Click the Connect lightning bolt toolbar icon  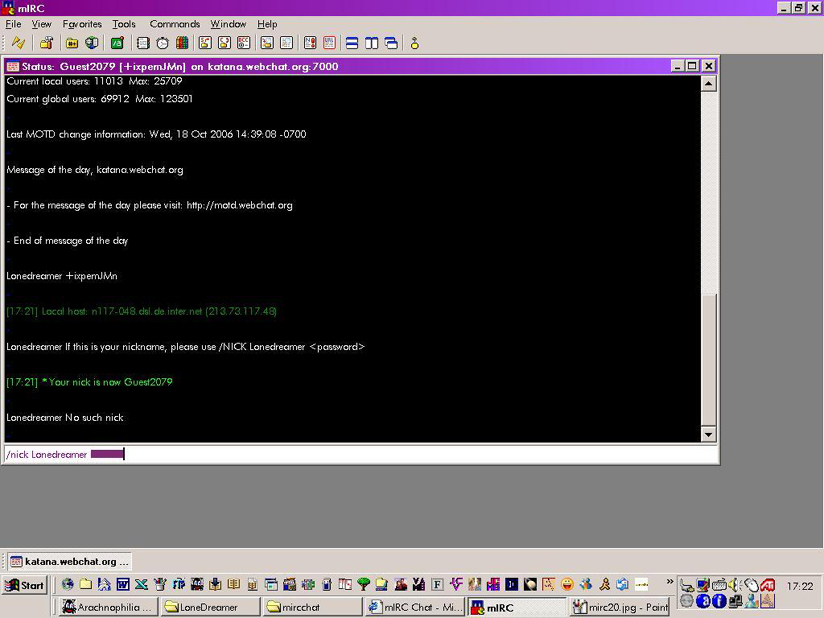(18, 43)
